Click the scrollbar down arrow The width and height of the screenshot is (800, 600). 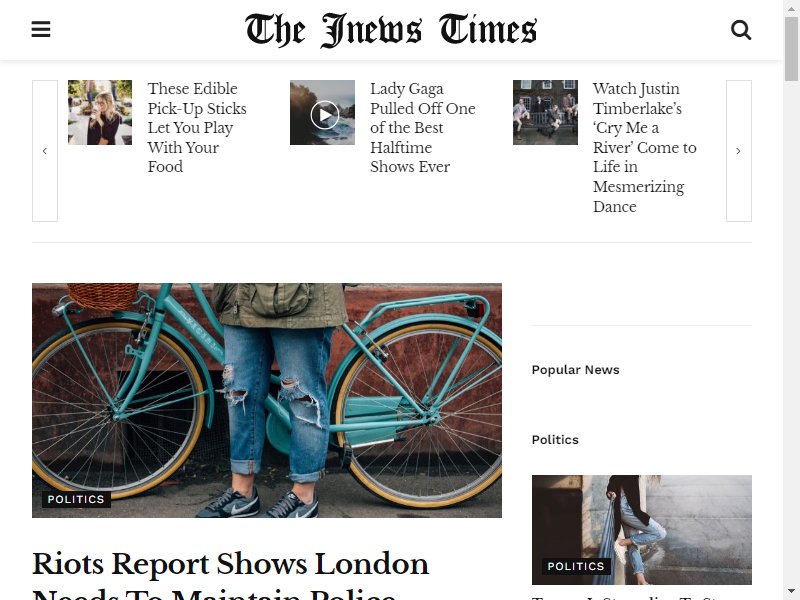pos(791,592)
